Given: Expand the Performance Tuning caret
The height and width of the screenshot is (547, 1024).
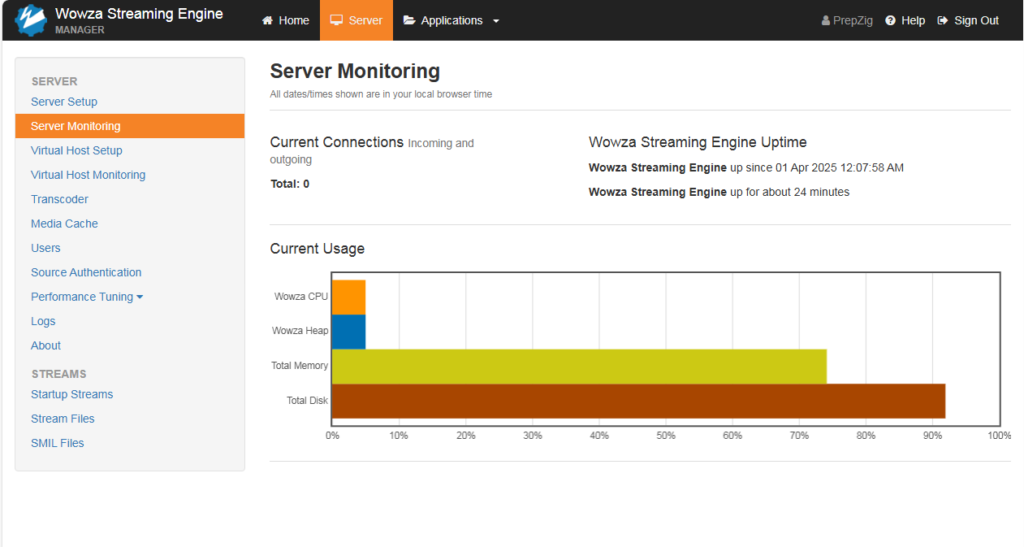Looking at the screenshot, I should coord(140,297).
